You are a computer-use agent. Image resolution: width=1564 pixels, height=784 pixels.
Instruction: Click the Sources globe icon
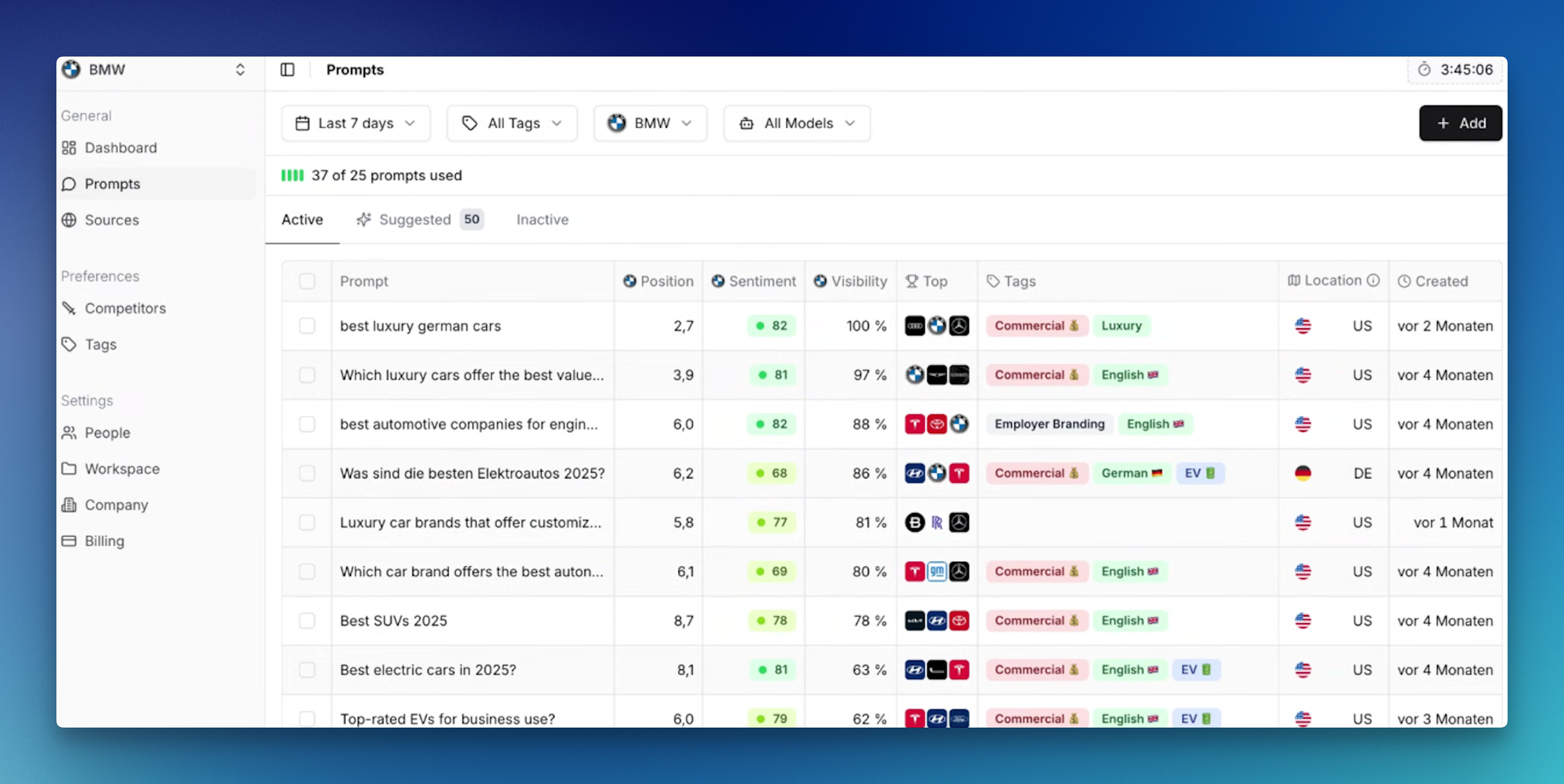tap(69, 220)
